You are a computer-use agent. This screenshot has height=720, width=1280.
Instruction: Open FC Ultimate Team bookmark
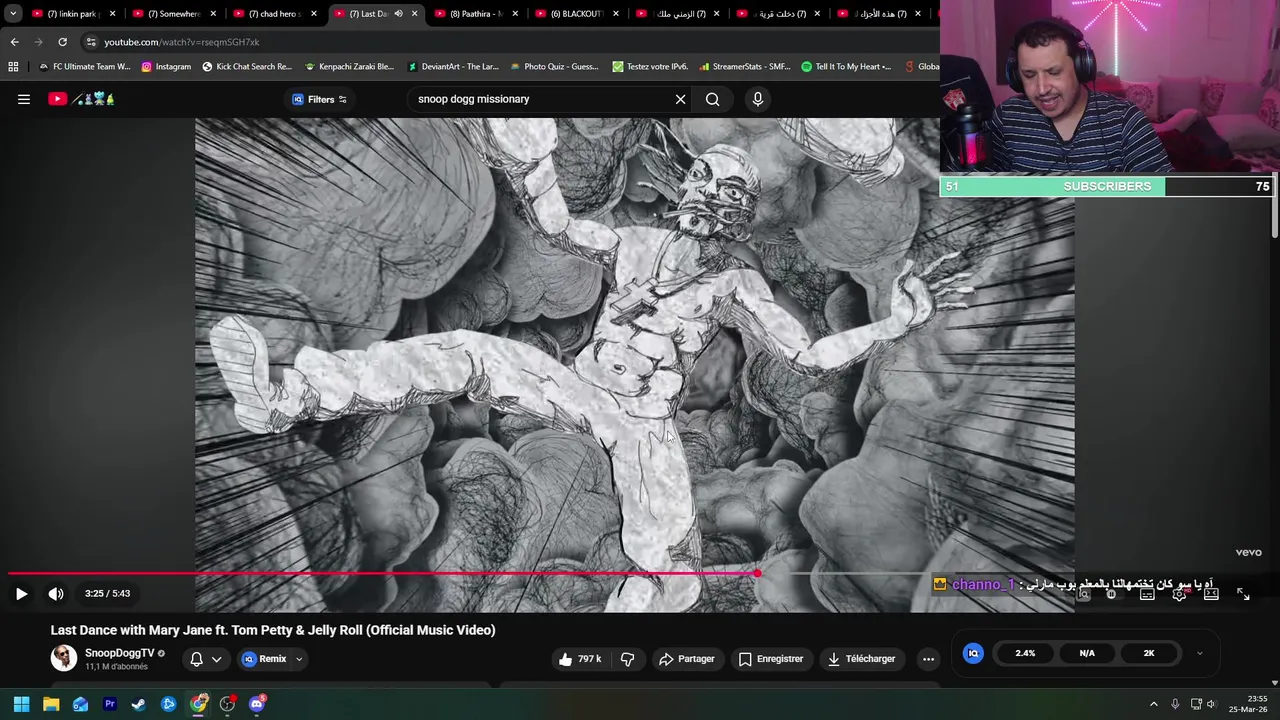[84, 67]
